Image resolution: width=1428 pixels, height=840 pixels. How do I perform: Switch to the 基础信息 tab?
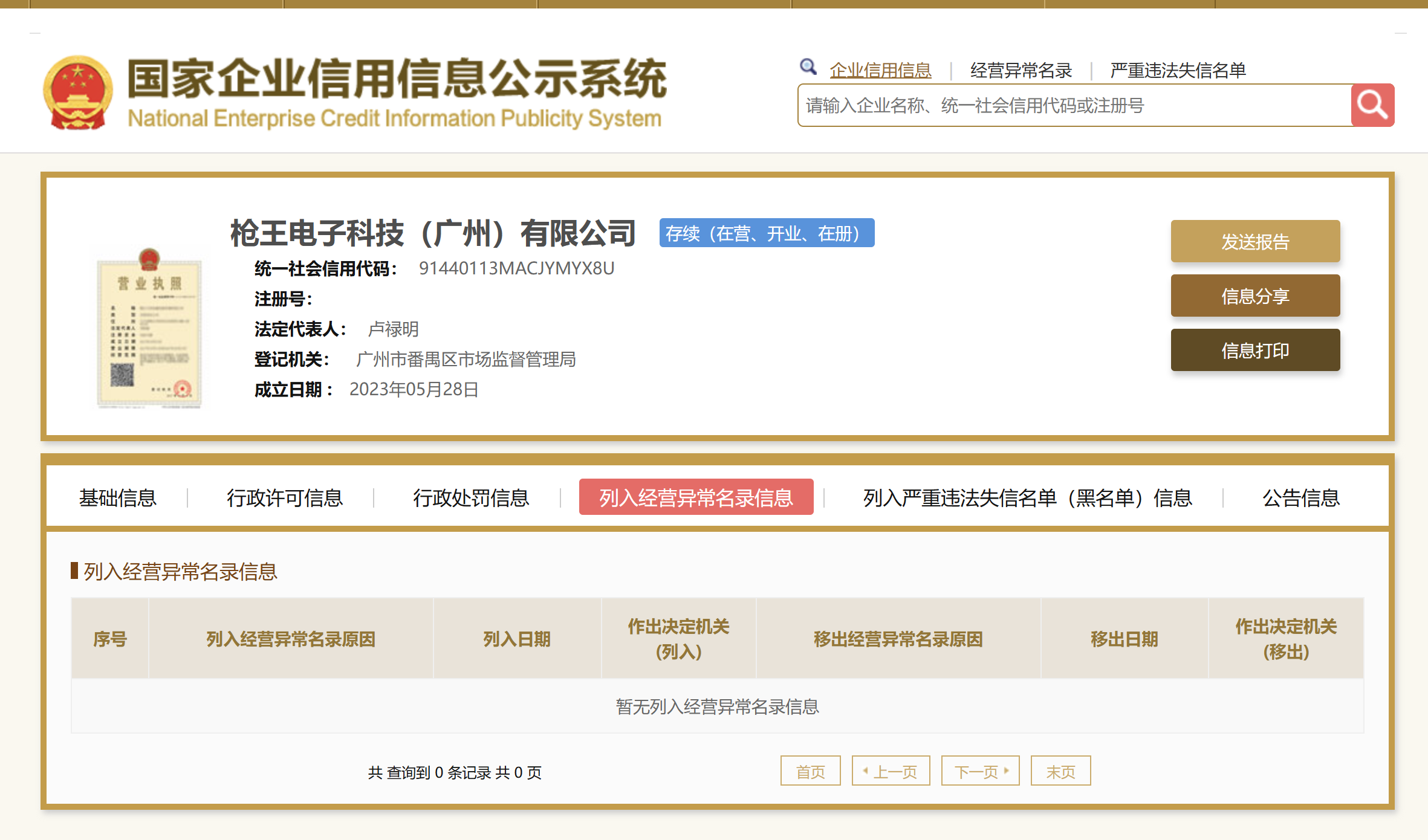click(x=118, y=498)
